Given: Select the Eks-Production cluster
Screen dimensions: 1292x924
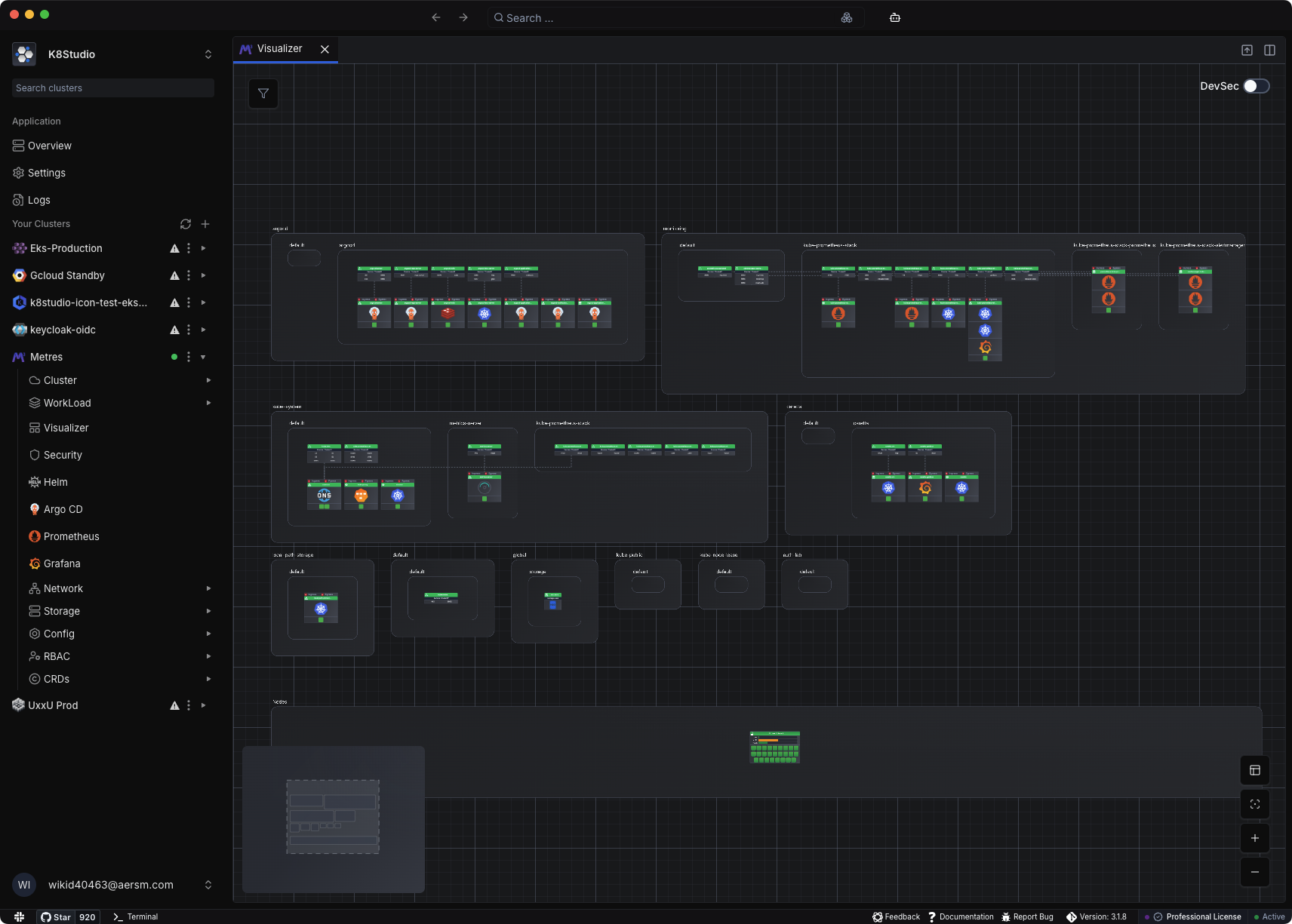Looking at the screenshot, I should pos(66,248).
